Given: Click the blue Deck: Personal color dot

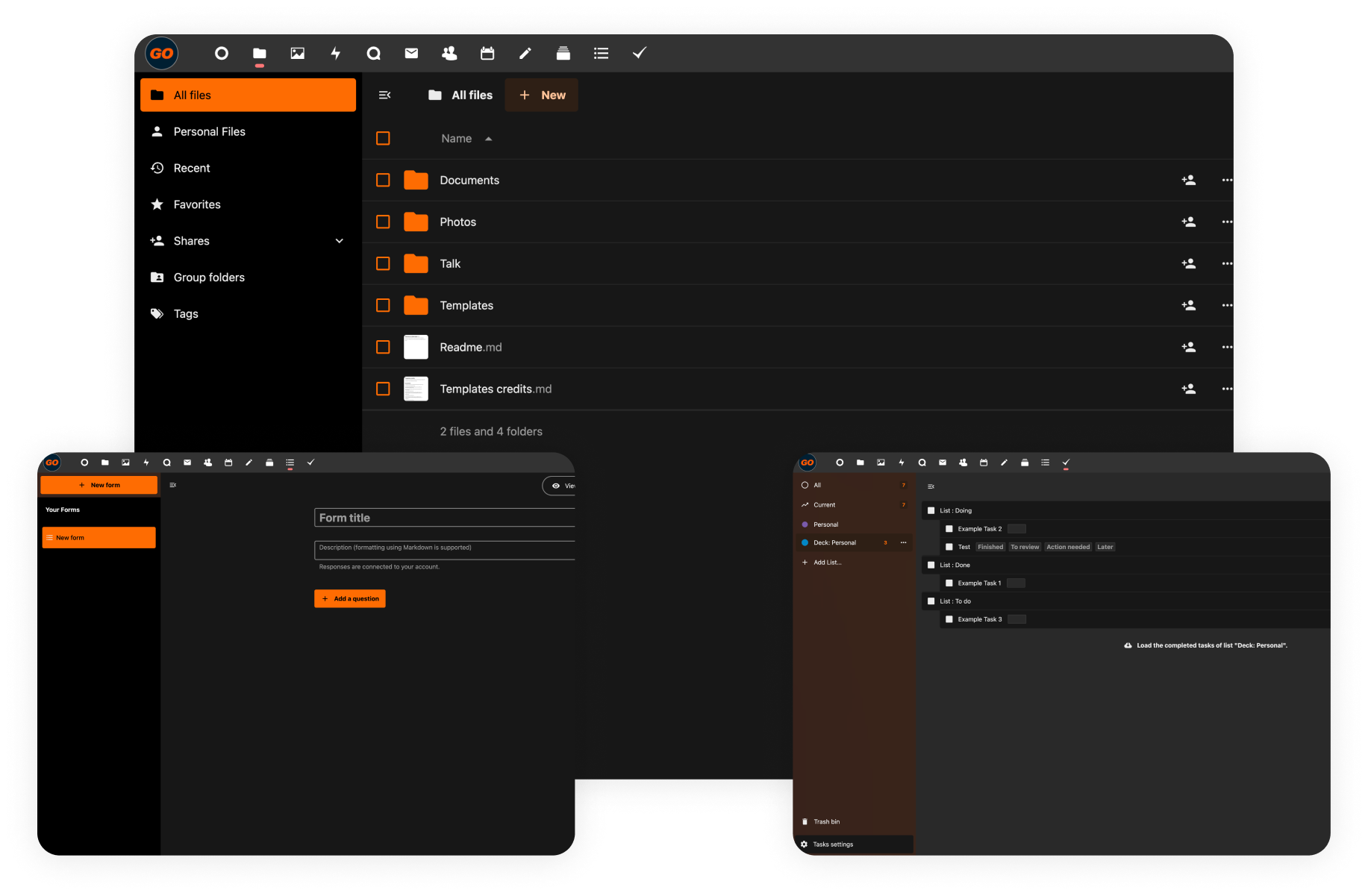Looking at the screenshot, I should (x=805, y=542).
